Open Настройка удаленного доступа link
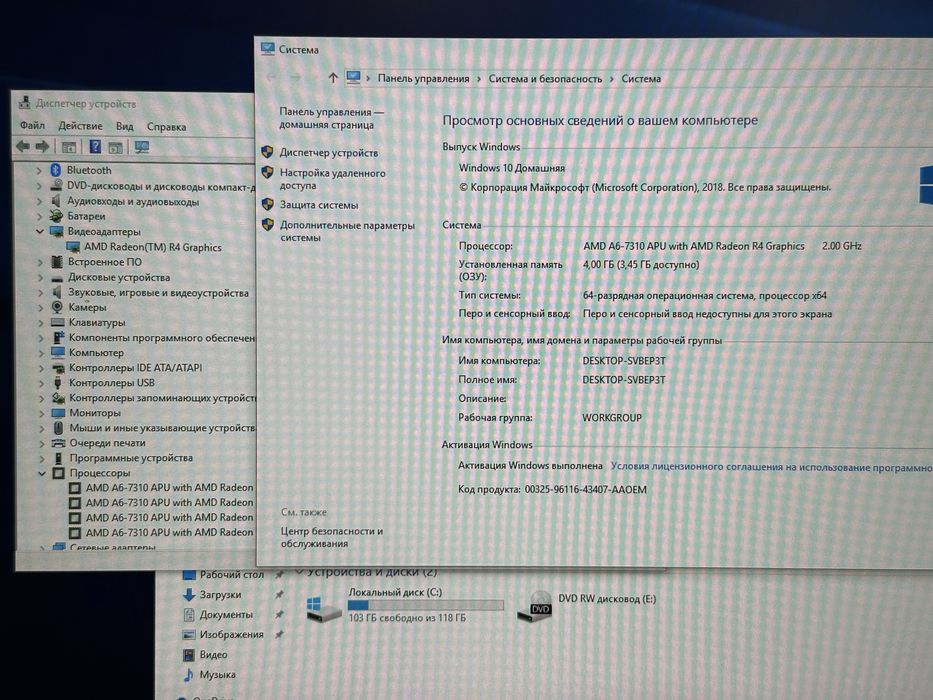 pyautogui.click(x=333, y=179)
